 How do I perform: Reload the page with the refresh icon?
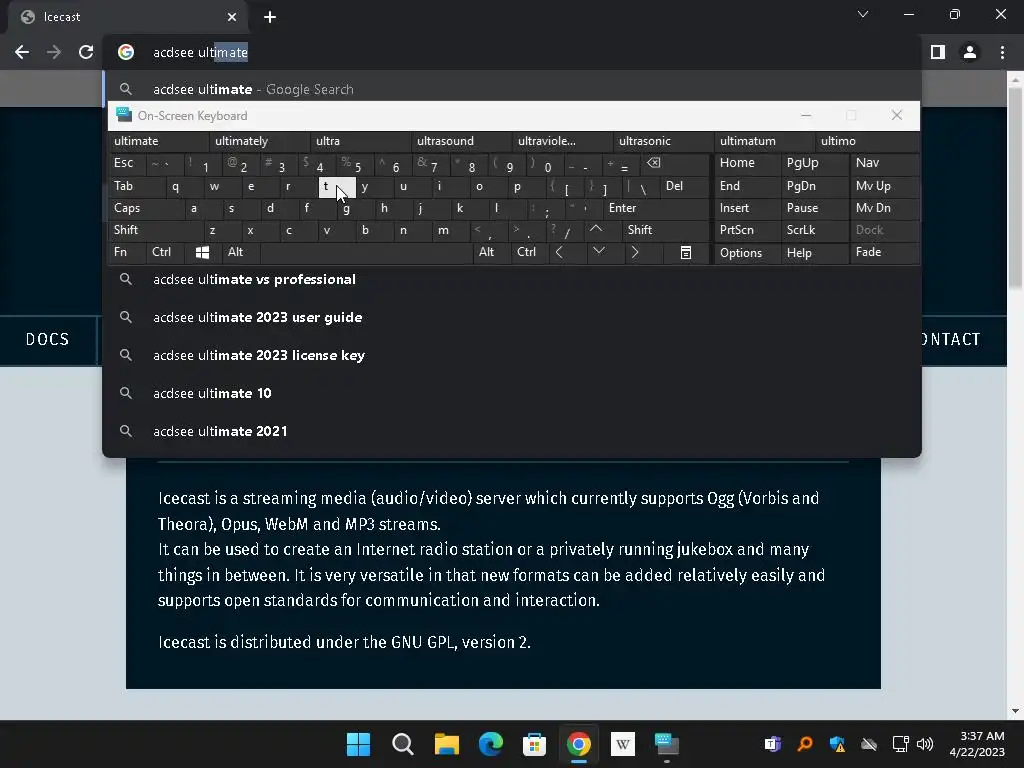pyautogui.click(x=86, y=52)
